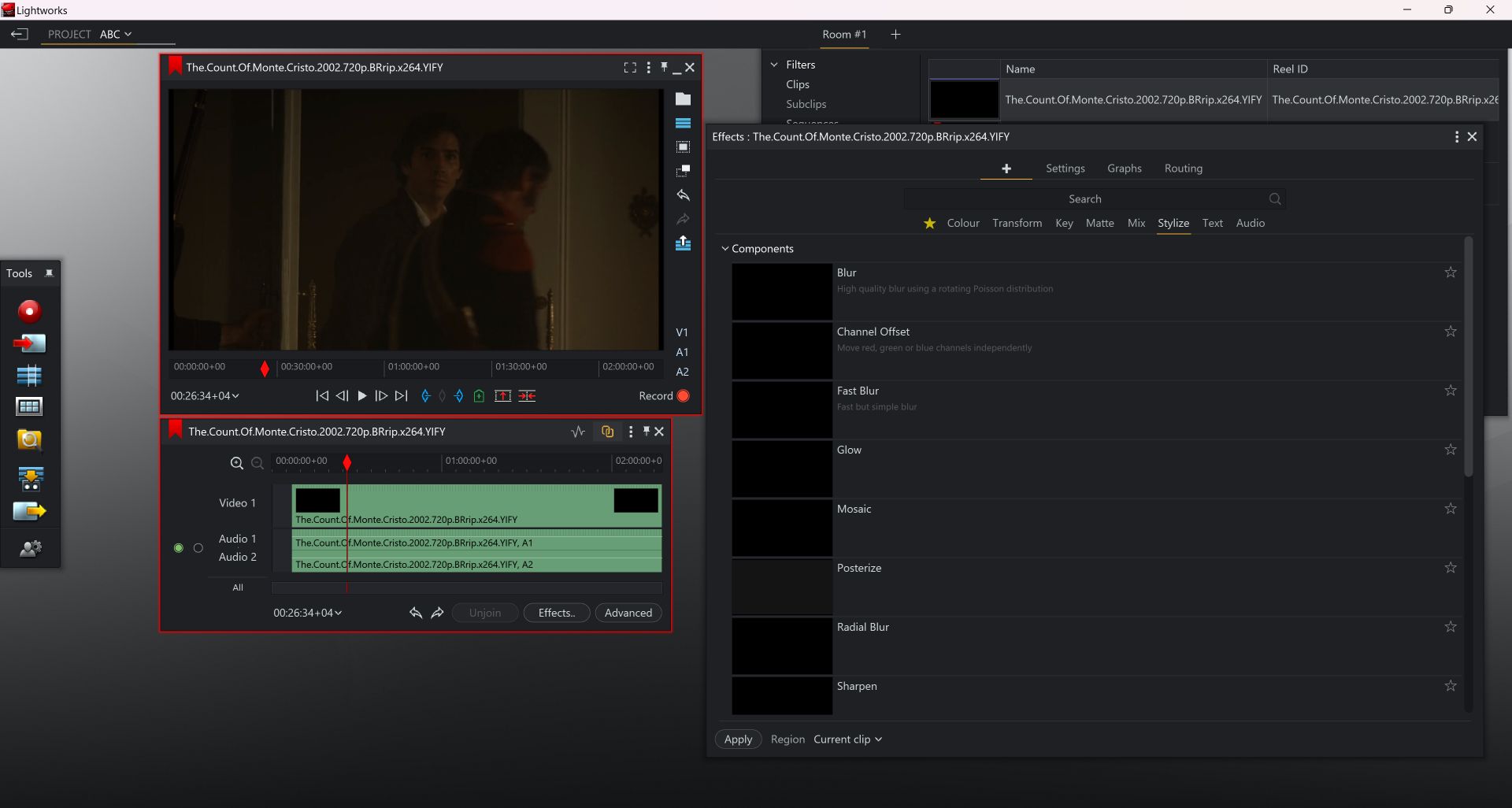The image size is (1512, 808).
Task: Click the timeline undo arrow
Action: tap(416, 613)
